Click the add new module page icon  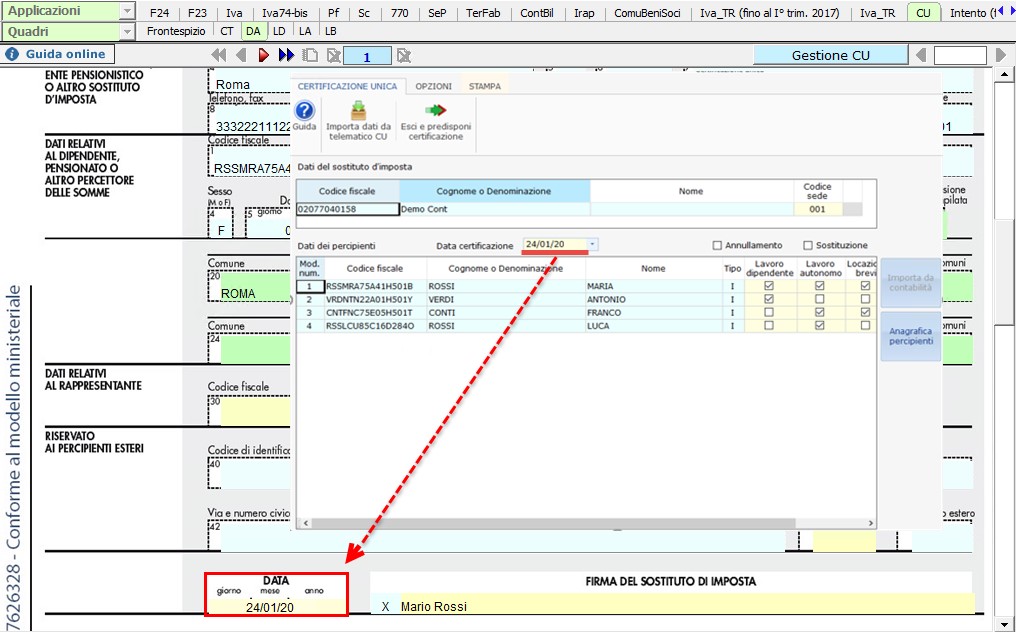click(x=310, y=56)
